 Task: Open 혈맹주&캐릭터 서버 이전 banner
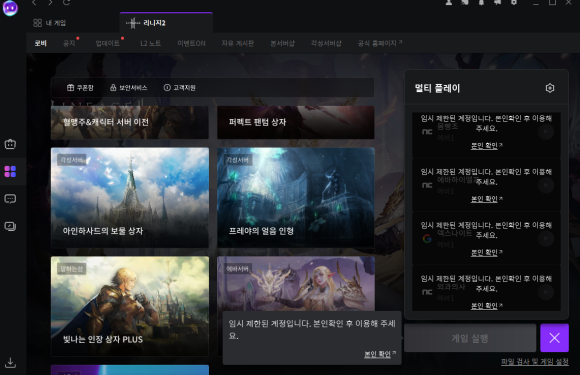tap(129, 122)
